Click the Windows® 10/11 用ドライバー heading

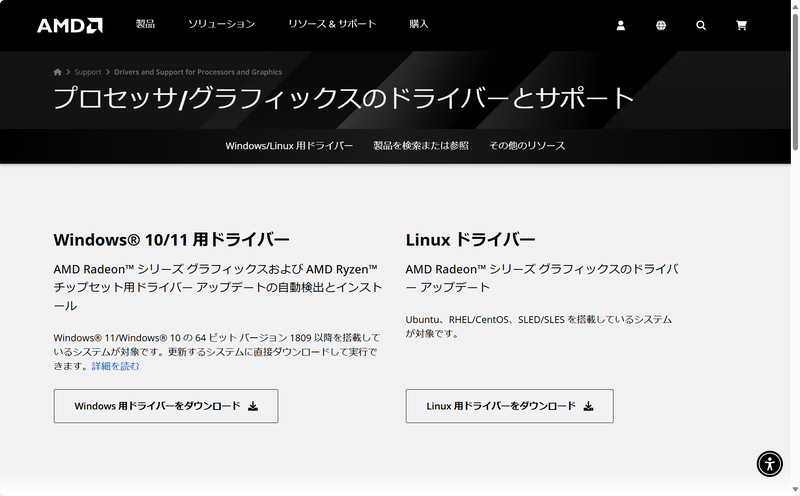(x=171, y=240)
